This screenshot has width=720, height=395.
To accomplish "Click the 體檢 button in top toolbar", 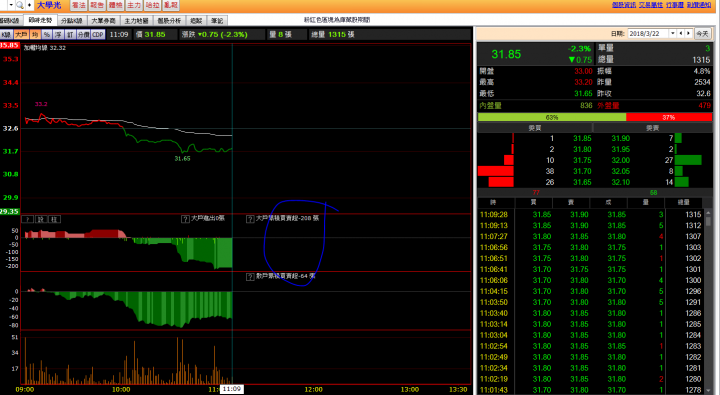I will (115, 5).
